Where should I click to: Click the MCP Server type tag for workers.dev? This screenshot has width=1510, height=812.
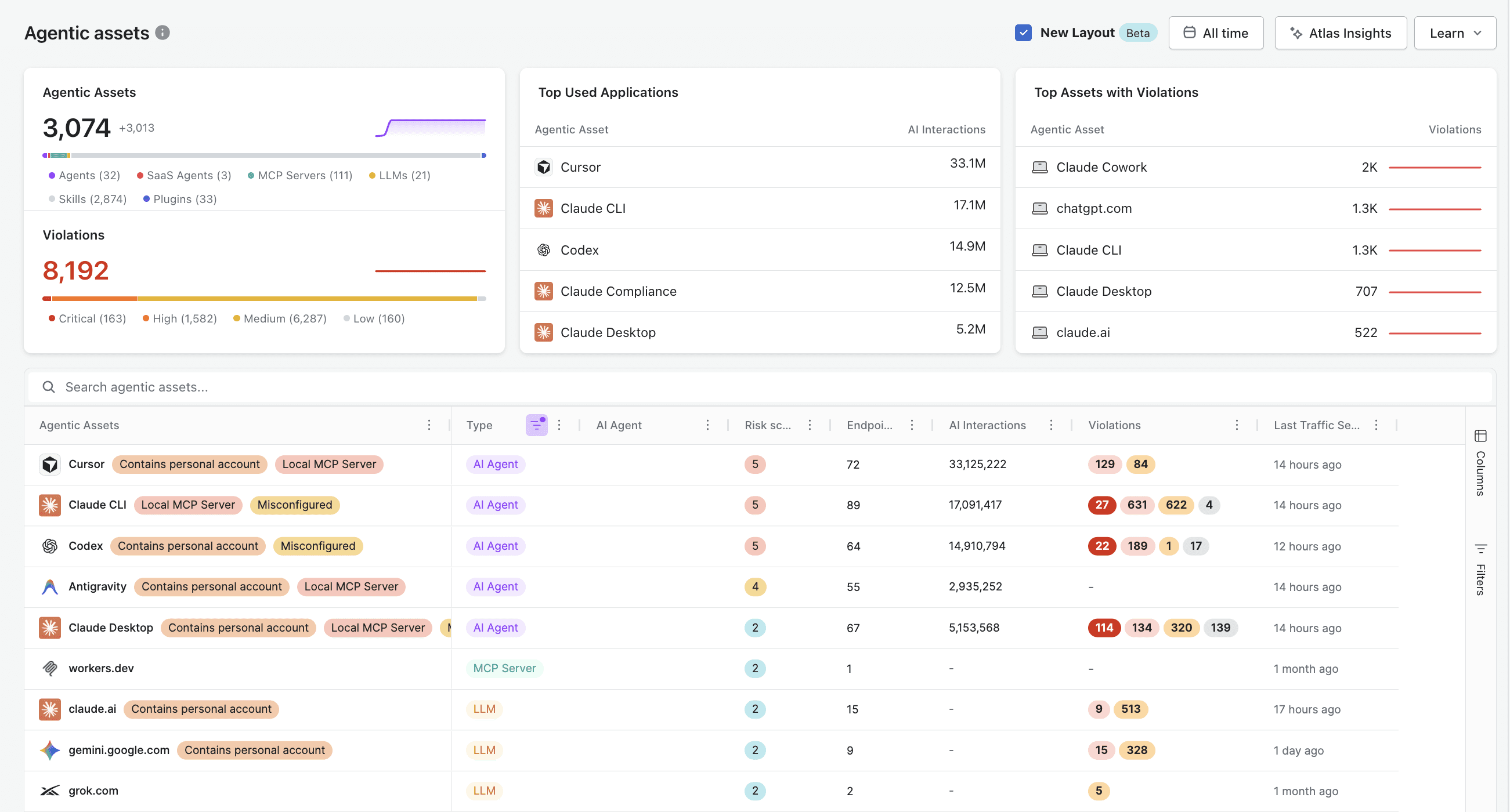(x=504, y=668)
